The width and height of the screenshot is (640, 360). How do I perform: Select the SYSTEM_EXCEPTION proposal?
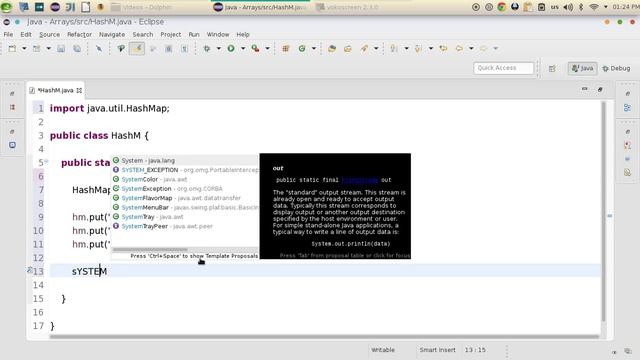pyautogui.click(x=185, y=170)
